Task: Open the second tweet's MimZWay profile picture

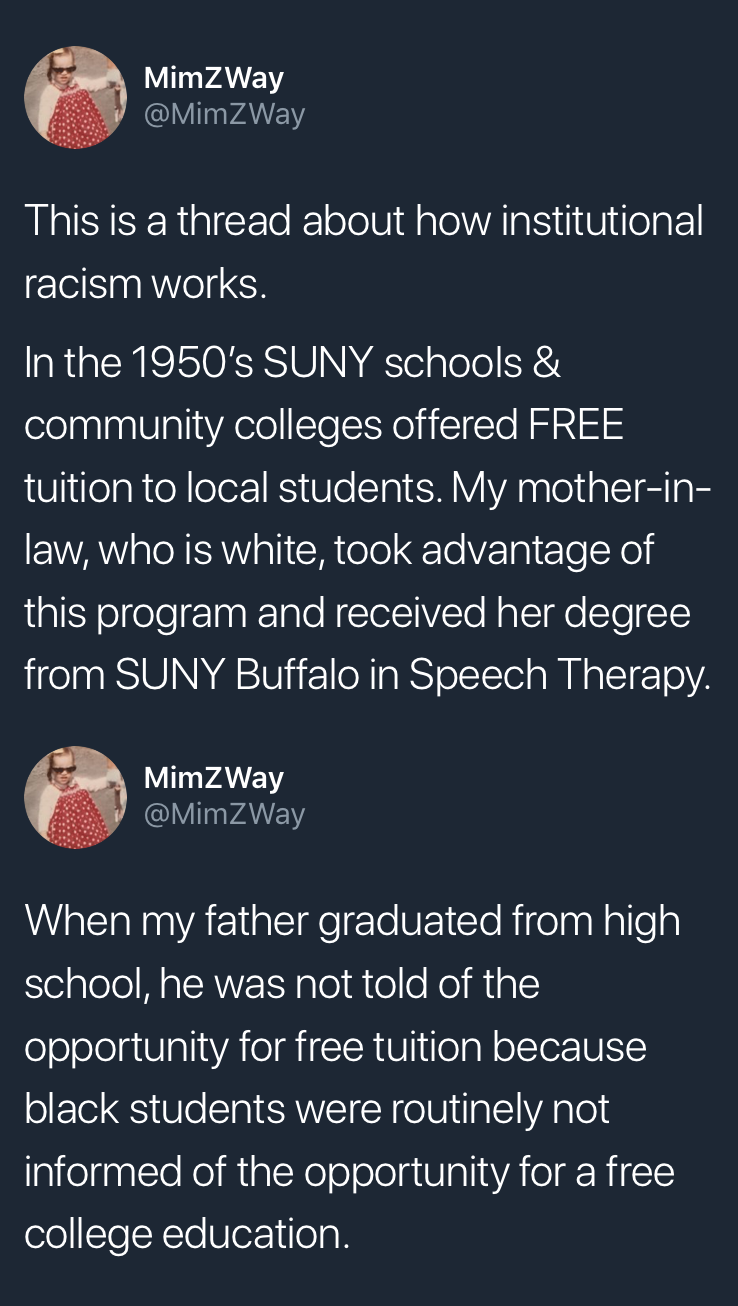Action: pyautogui.click(x=75, y=797)
